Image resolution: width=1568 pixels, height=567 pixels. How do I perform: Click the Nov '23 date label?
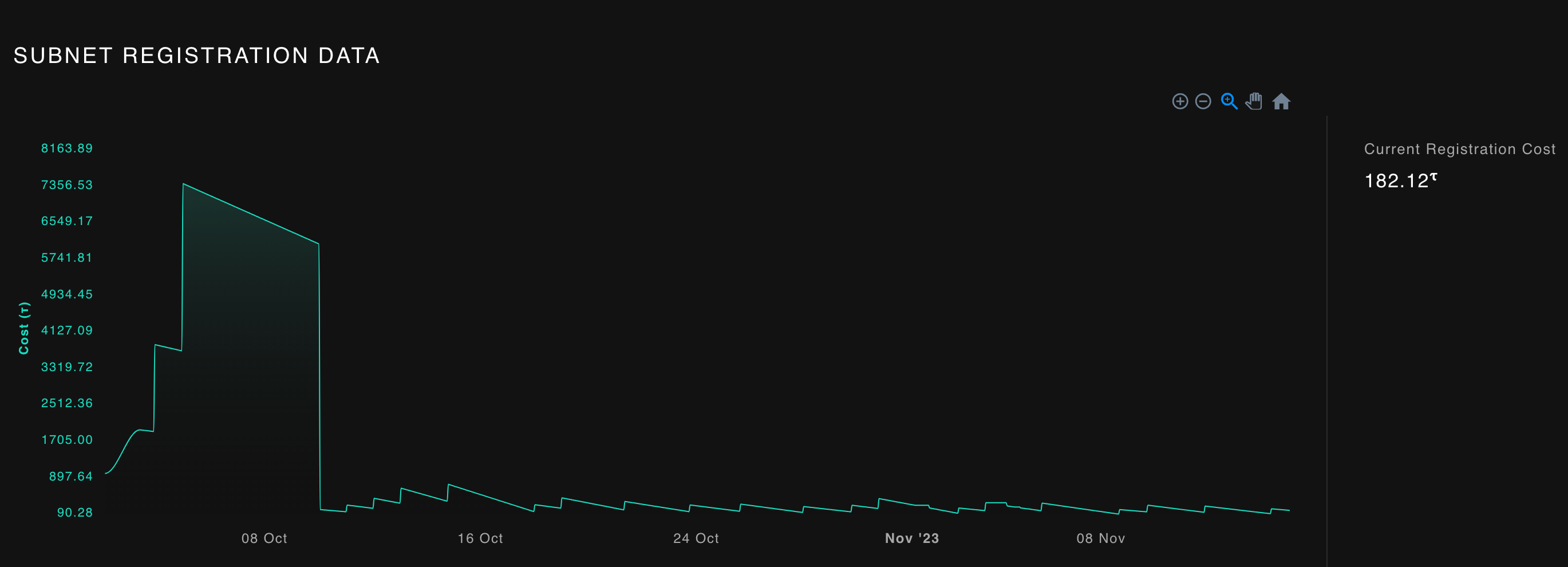pos(912,538)
